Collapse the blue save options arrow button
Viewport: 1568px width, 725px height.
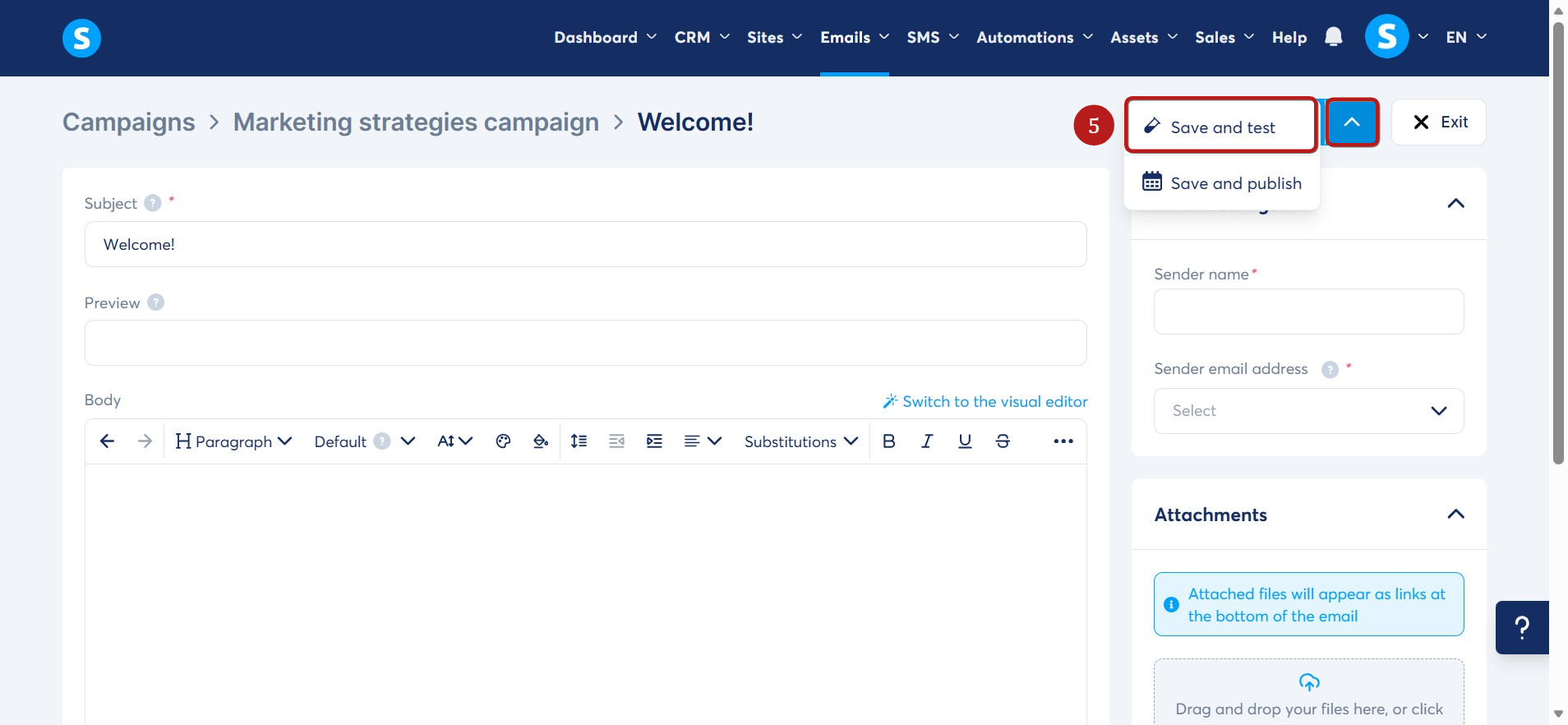(x=1352, y=122)
